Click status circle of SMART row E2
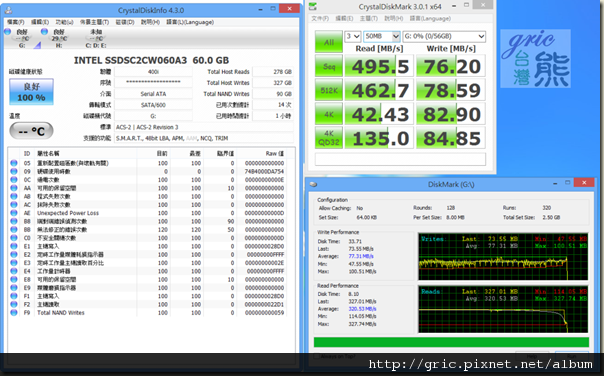Screen dimensions: 604x376 (x=14, y=255)
